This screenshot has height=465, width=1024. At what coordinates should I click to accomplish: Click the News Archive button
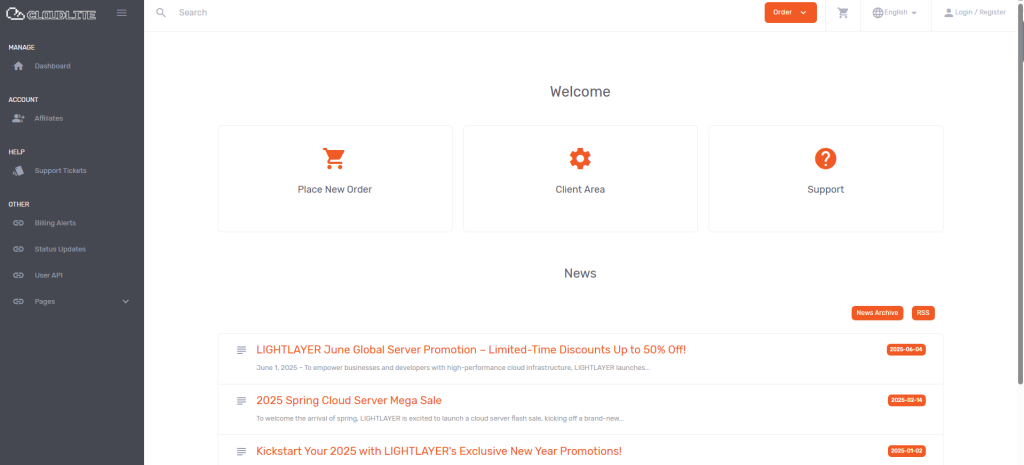877,313
